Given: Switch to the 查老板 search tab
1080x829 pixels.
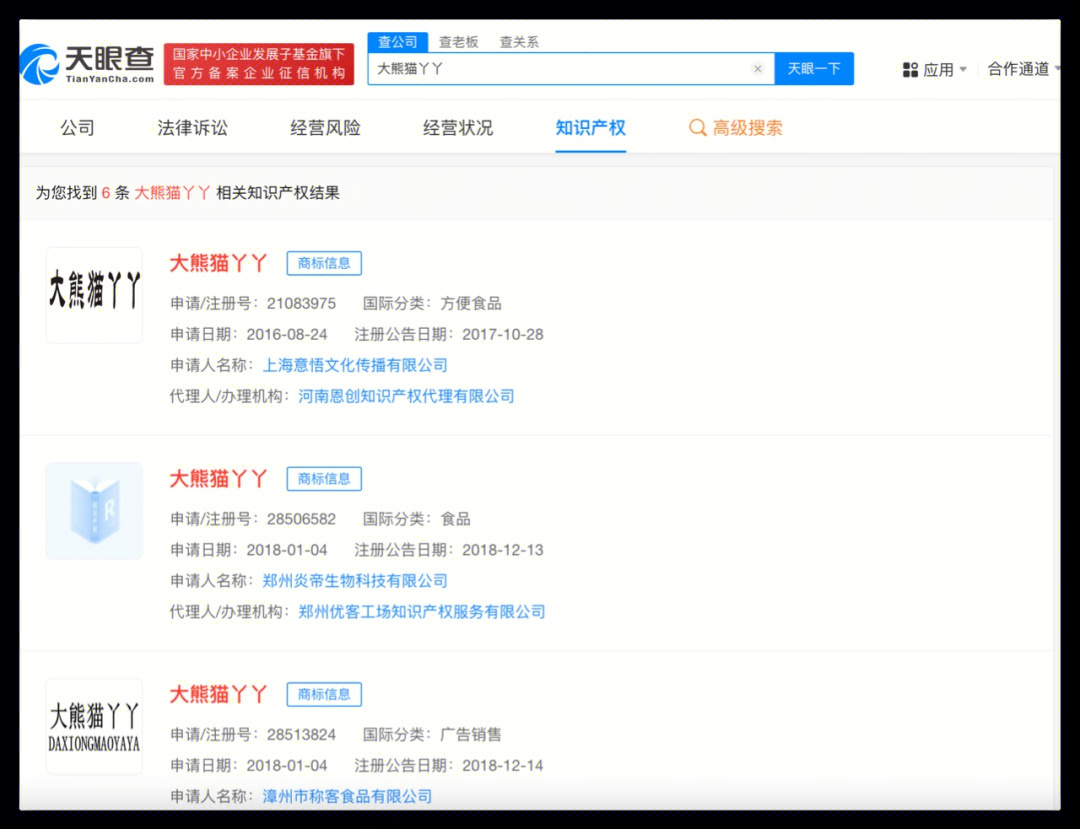Looking at the screenshot, I should tap(458, 42).
